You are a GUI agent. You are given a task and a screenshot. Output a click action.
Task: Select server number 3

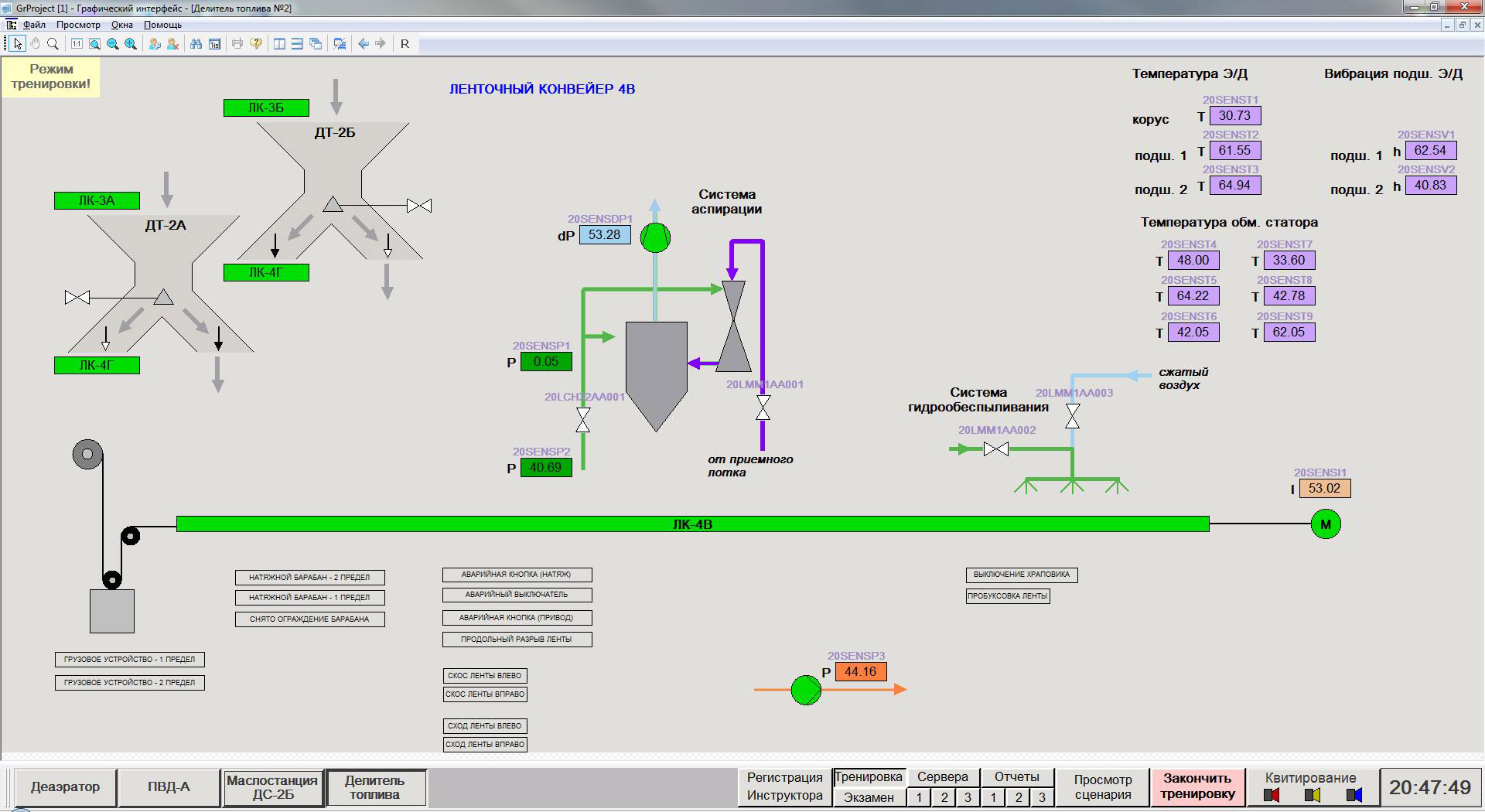pyautogui.click(x=968, y=797)
